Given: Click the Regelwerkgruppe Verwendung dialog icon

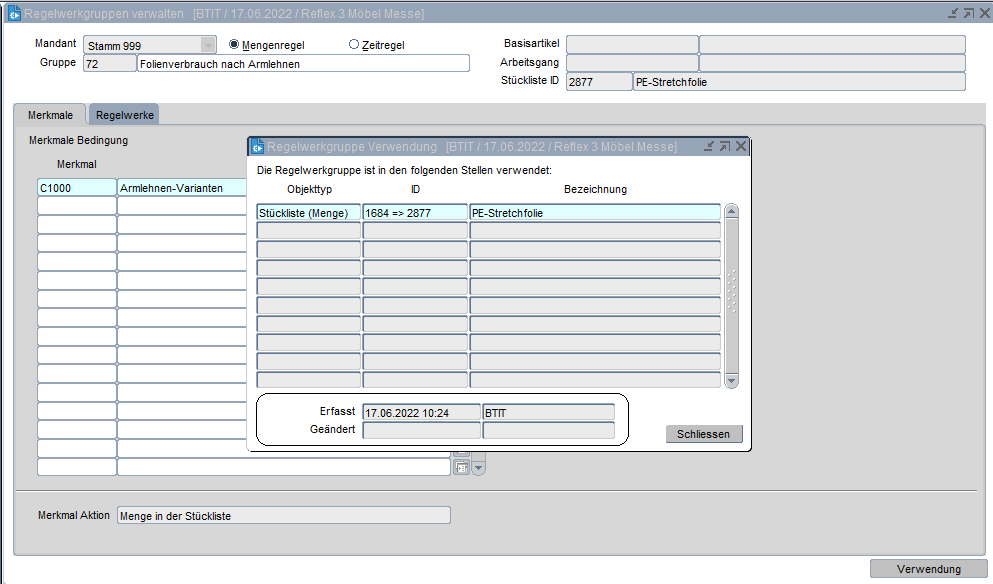Looking at the screenshot, I should [256, 147].
